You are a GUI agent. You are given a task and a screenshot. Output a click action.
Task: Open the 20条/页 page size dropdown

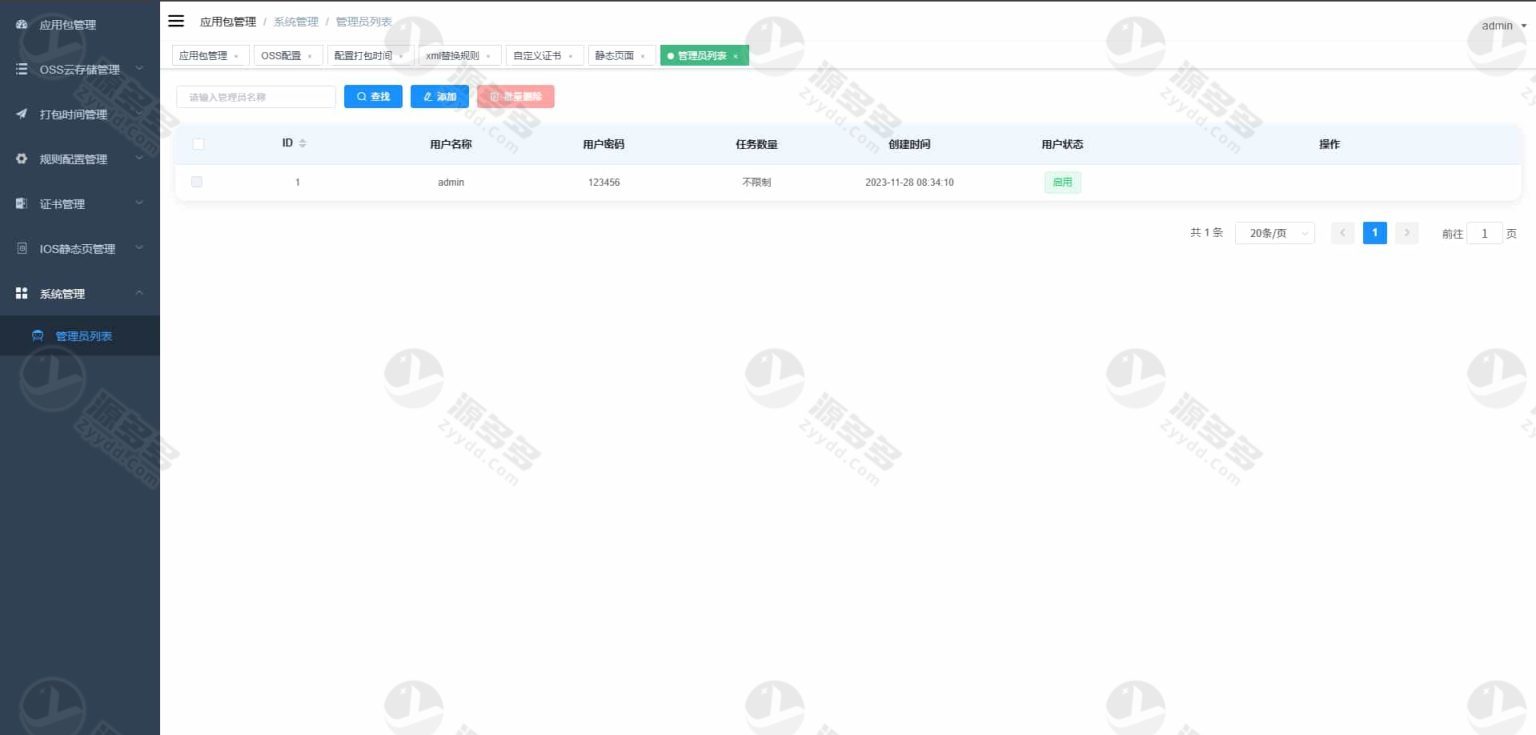[1275, 233]
